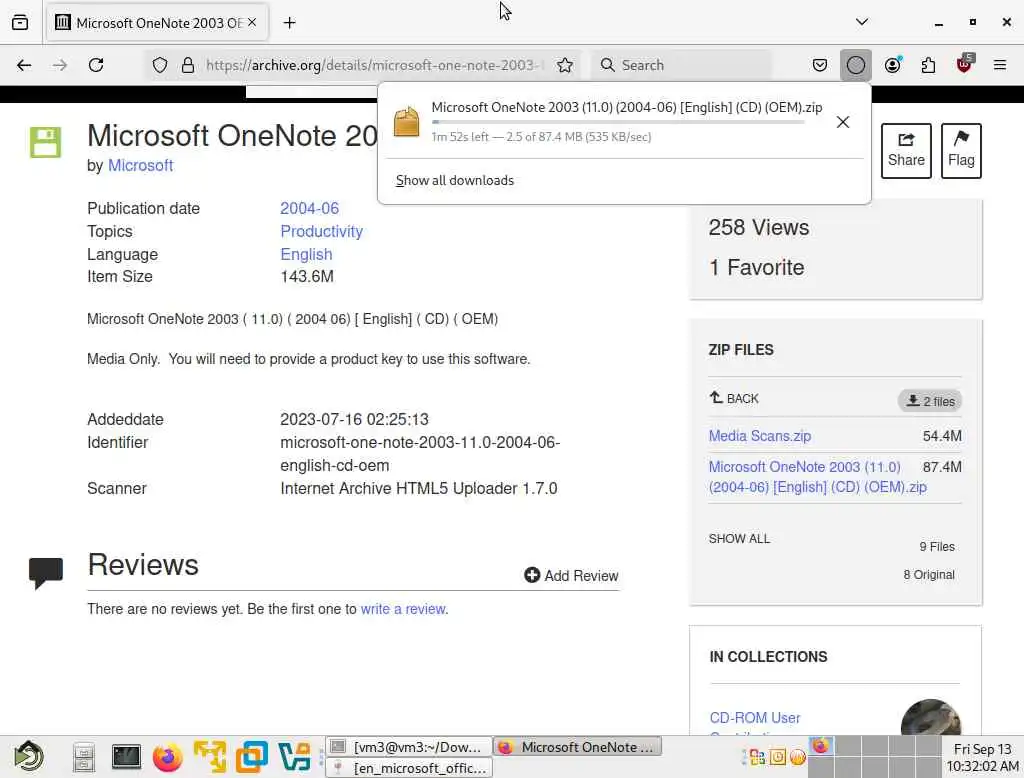Switch to en_microsoft_offic taskbar window
The height and width of the screenshot is (778, 1024).
coord(409,768)
